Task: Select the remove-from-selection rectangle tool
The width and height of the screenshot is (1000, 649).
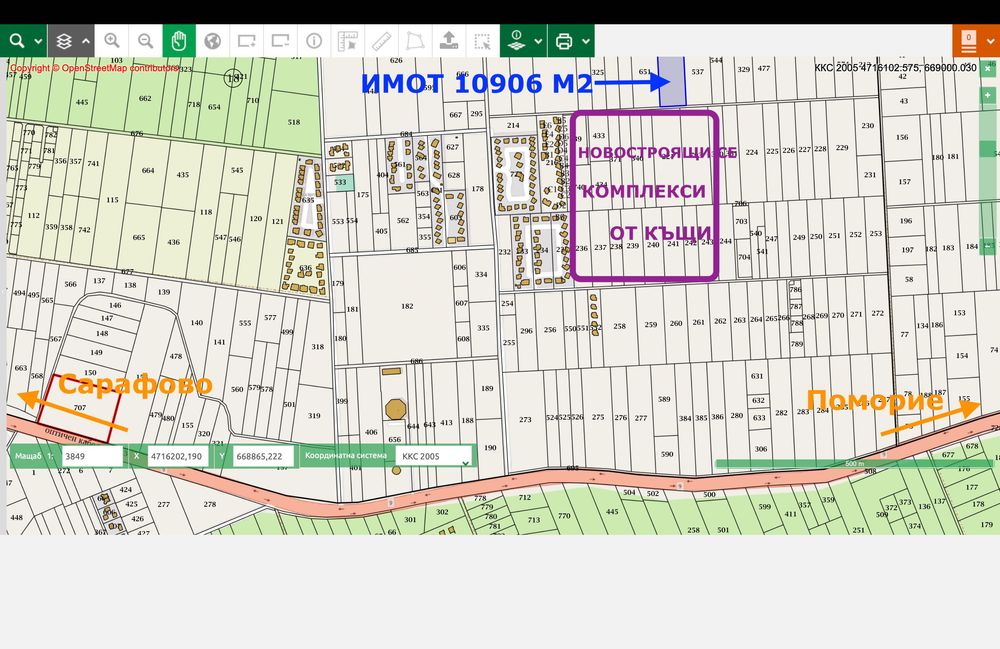Action: click(x=280, y=41)
